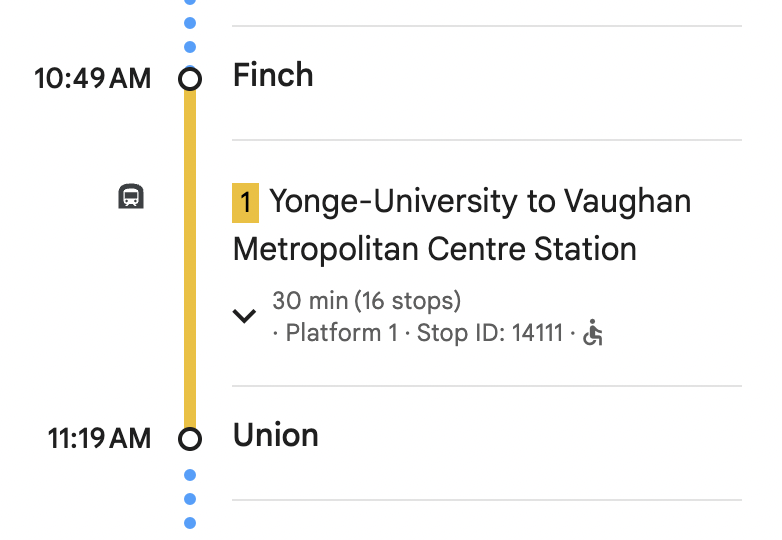Click the wheelchair accessibility icon
782x540 pixels.
[x=594, y=333]
